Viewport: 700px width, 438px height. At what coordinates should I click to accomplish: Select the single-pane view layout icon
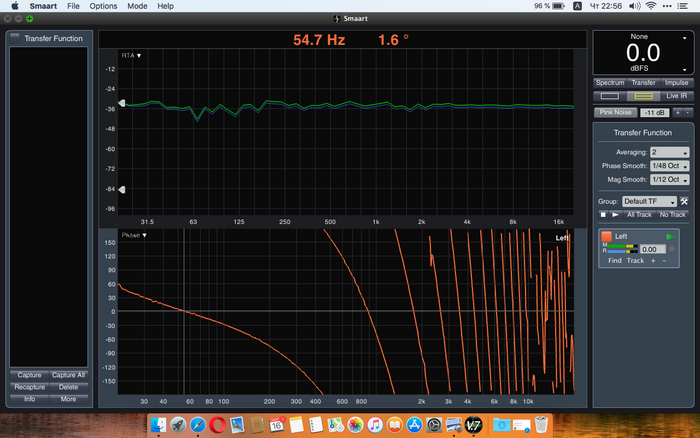pos(610,96)
